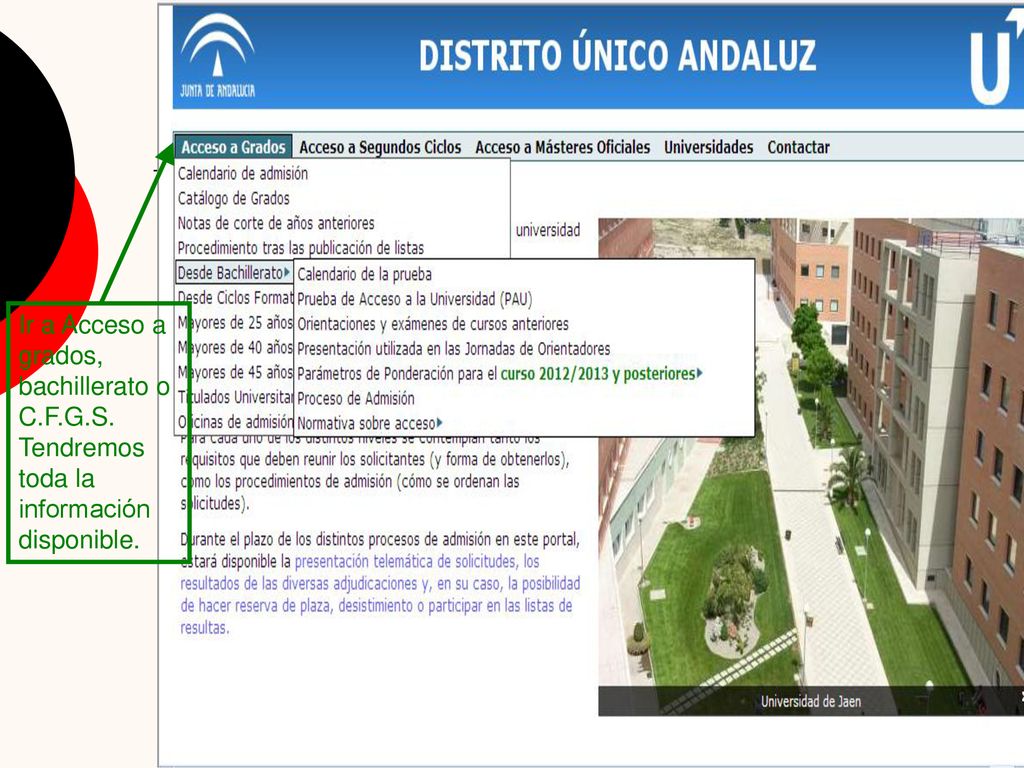Expand Parámetros de Ponderación curso 2012/2013 submenu
This screenshot has height=768, width=1024.
500,374
